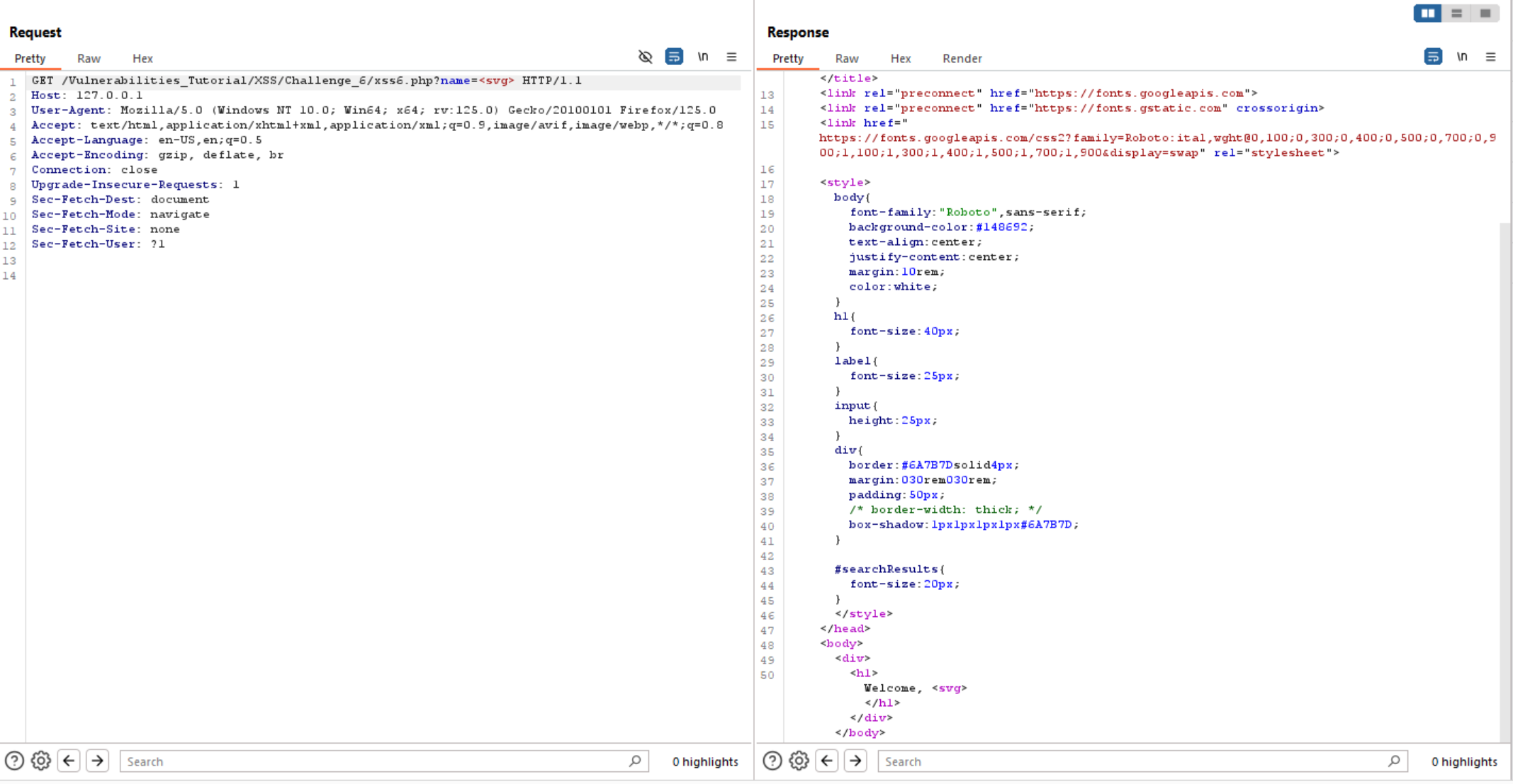This screenshot has width=1513, height=784.
Task: Click the Pretty tab in Request panel
Action: coord(31,57)
